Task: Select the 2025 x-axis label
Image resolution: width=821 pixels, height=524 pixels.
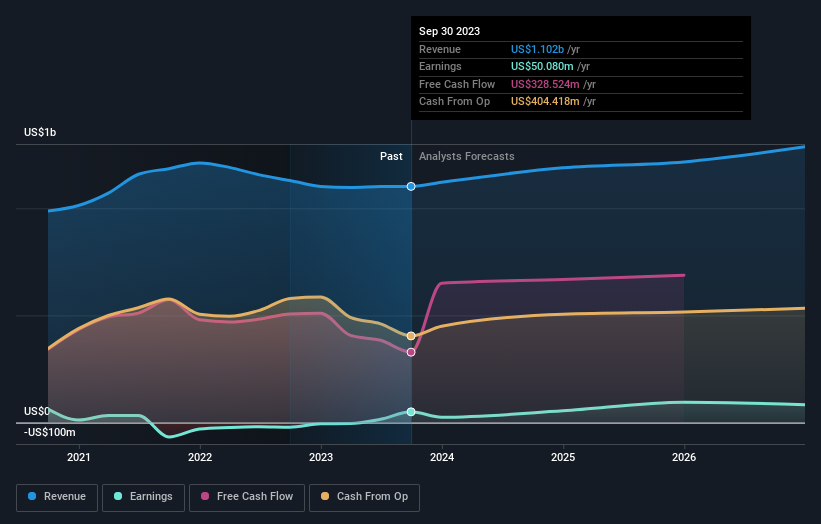Action: click(563, 458)
